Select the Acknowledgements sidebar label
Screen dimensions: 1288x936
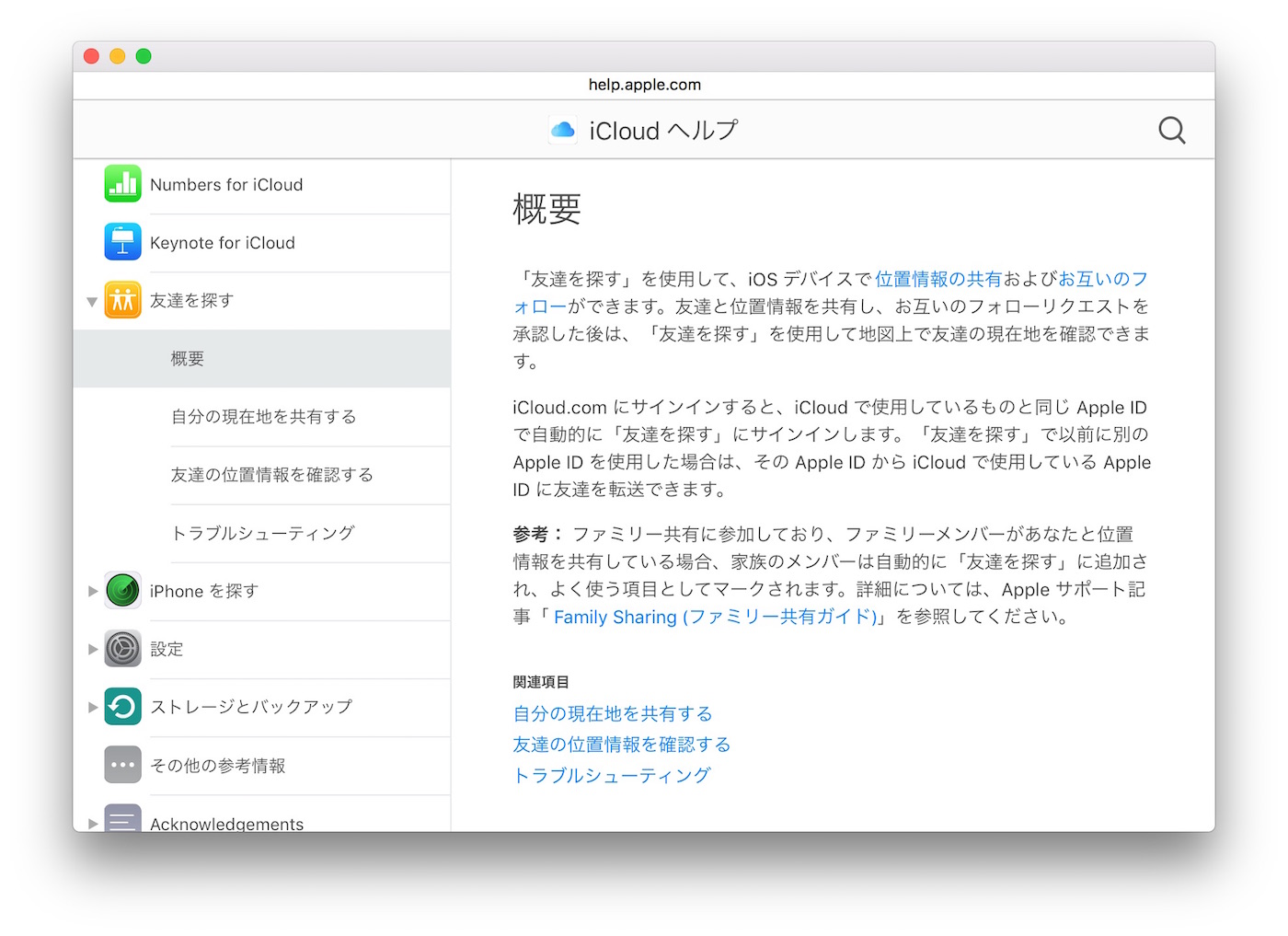coord(226,823)
